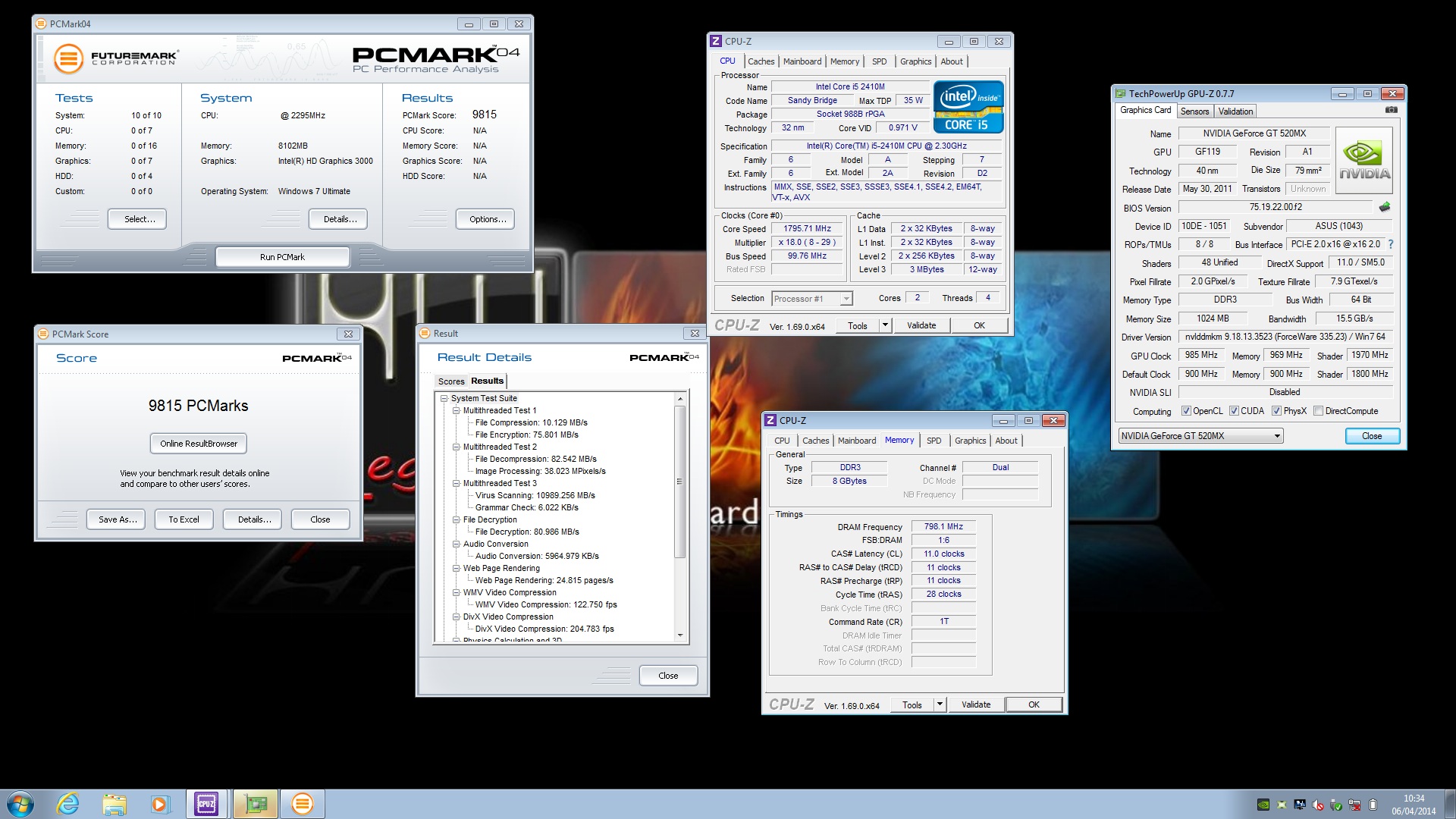Select the GPU-Z taskbar button
1456x819 pixels.
[x=256, y=804]
